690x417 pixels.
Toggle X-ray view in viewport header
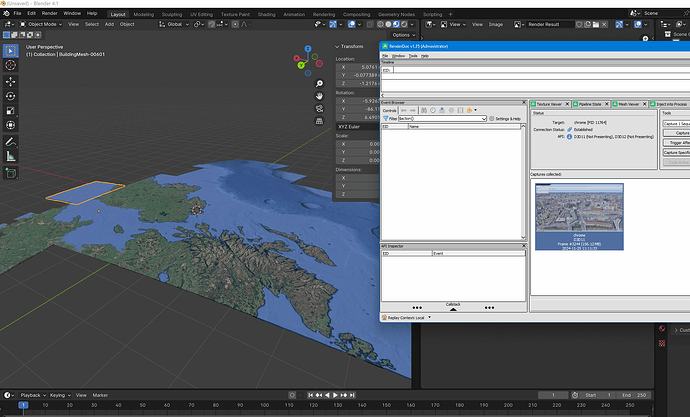point(370,24)
